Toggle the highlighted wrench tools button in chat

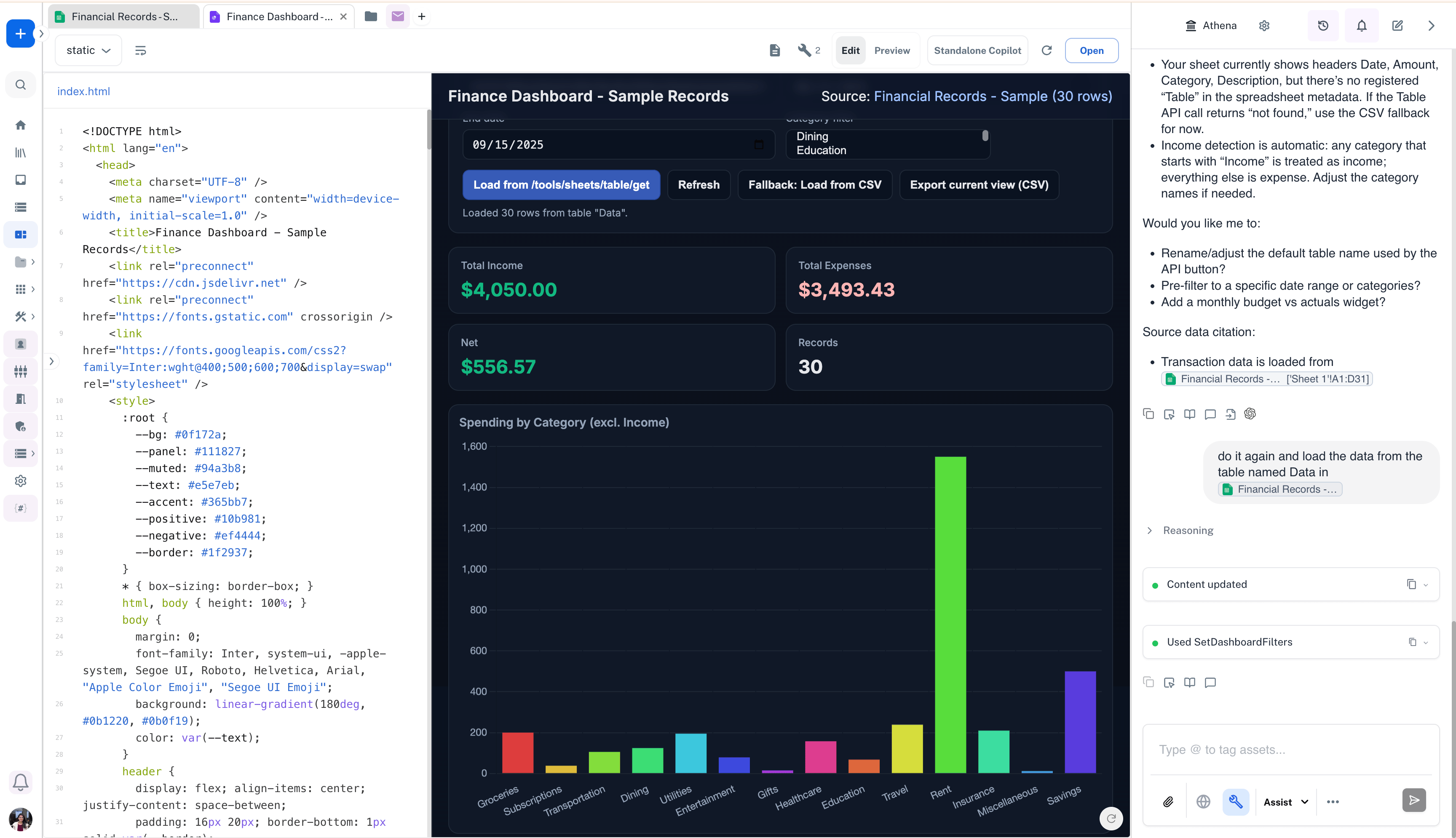[1236, 802]
